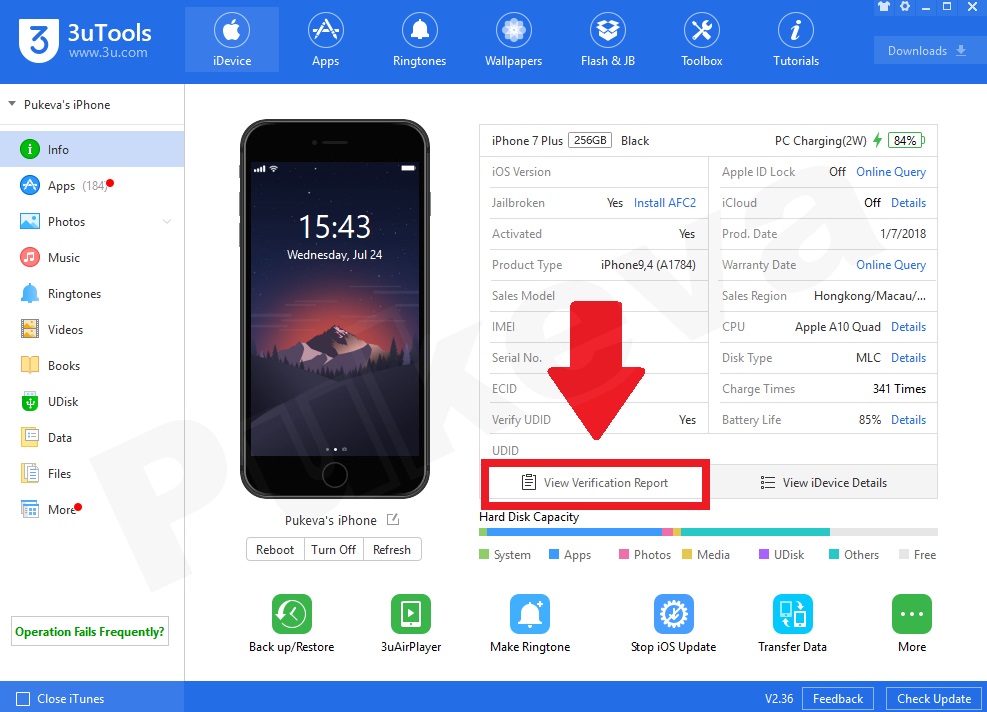Open the iDevice tab icon
Image resolution: width=987 pixels, height=712 pixels.
[x=232, y=30]
